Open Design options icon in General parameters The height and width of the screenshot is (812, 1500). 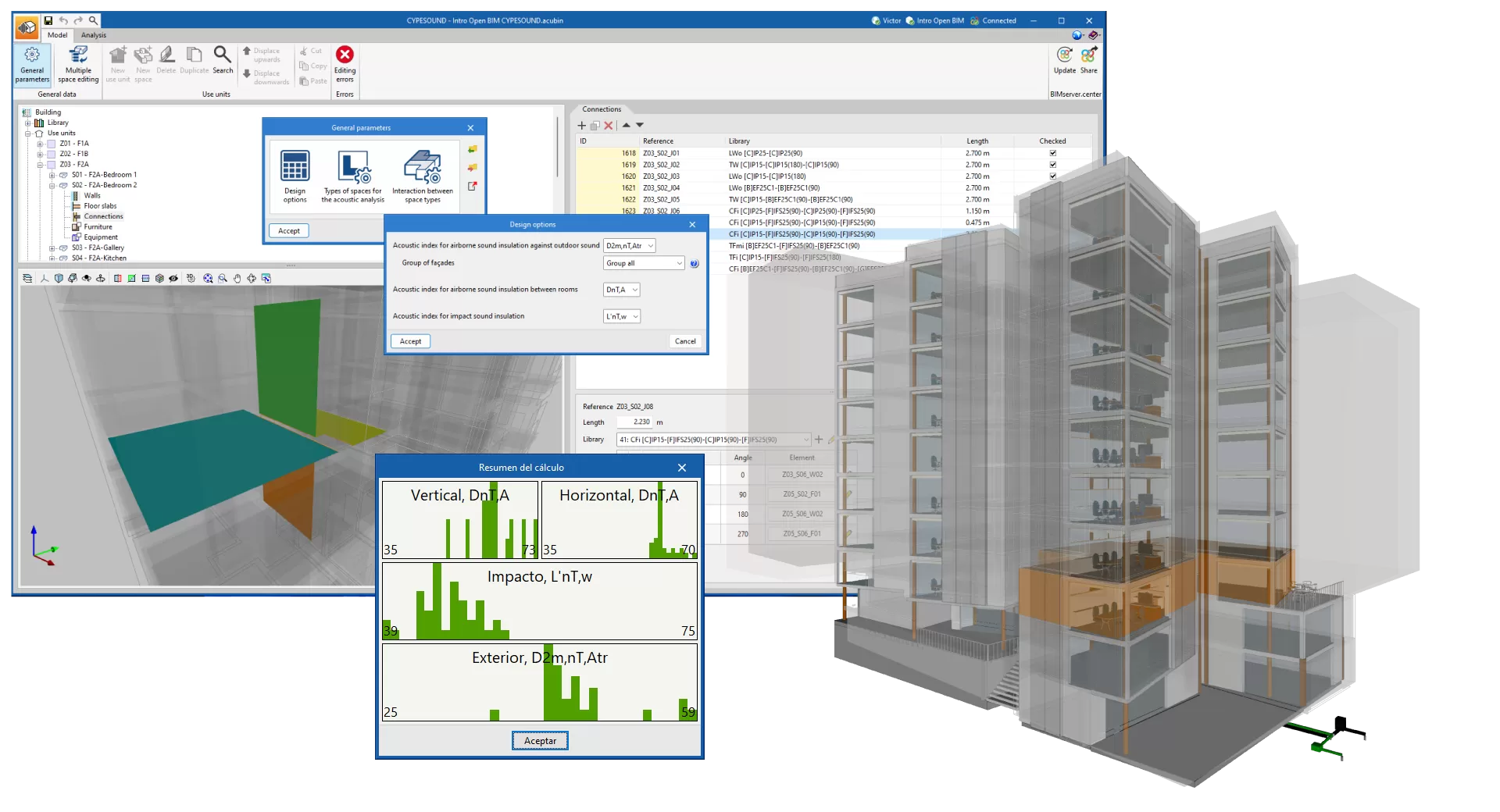[295, 176]
